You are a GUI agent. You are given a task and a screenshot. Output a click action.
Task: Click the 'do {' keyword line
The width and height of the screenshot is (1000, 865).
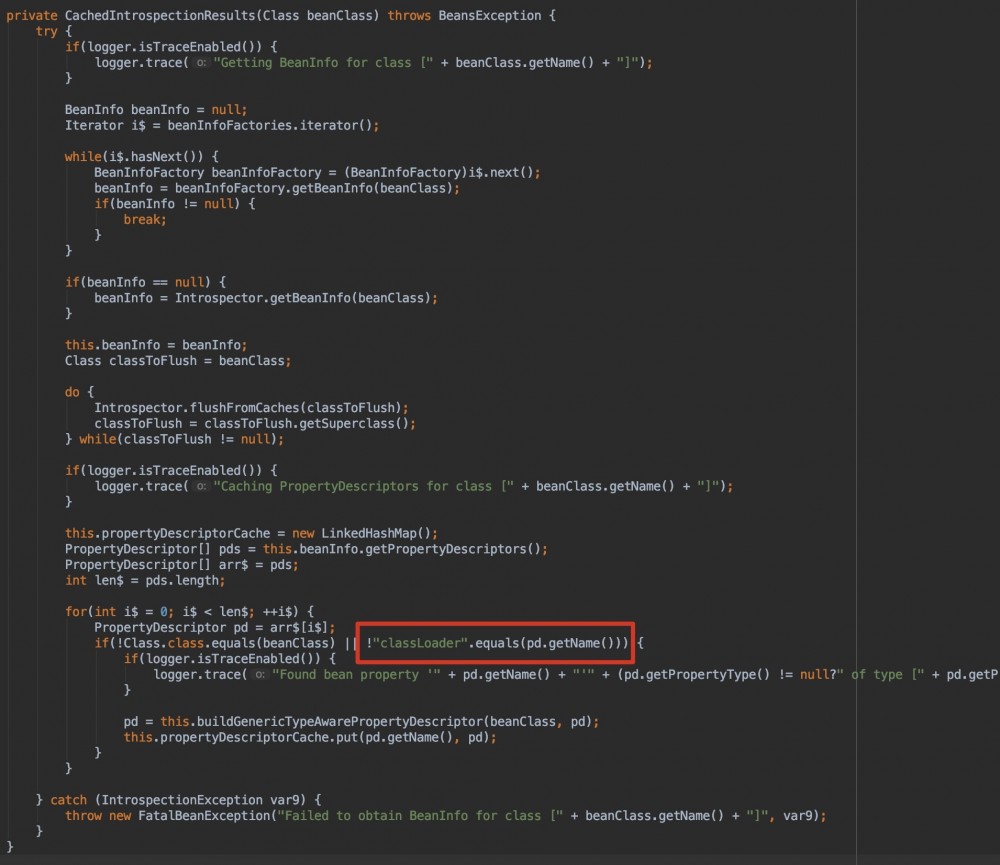pyautogui.click(x=80, y=392)
